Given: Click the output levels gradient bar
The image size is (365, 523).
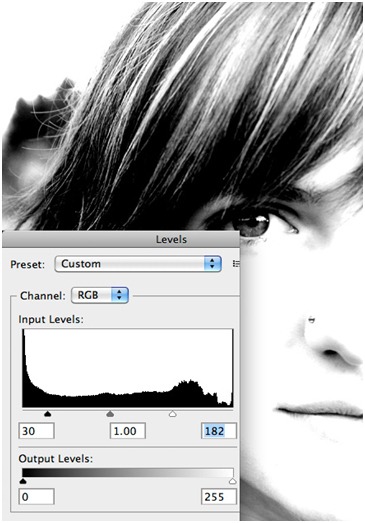Looking at the screenshot, I should pos(128,472).
